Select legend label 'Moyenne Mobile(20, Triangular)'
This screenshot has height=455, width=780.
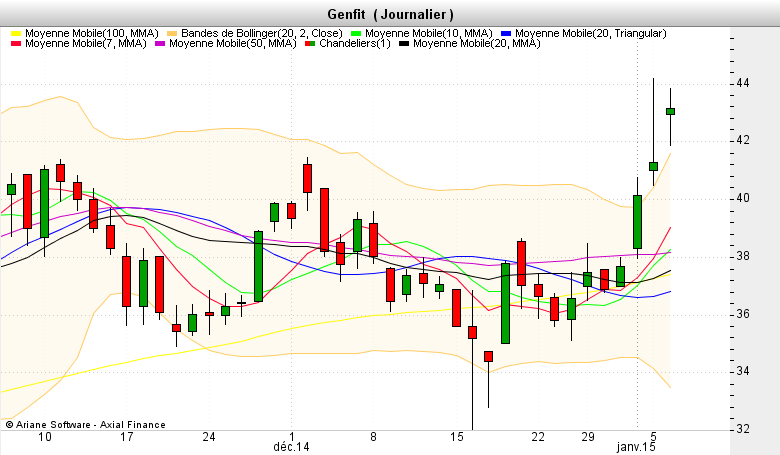click(x=590, y=33)
